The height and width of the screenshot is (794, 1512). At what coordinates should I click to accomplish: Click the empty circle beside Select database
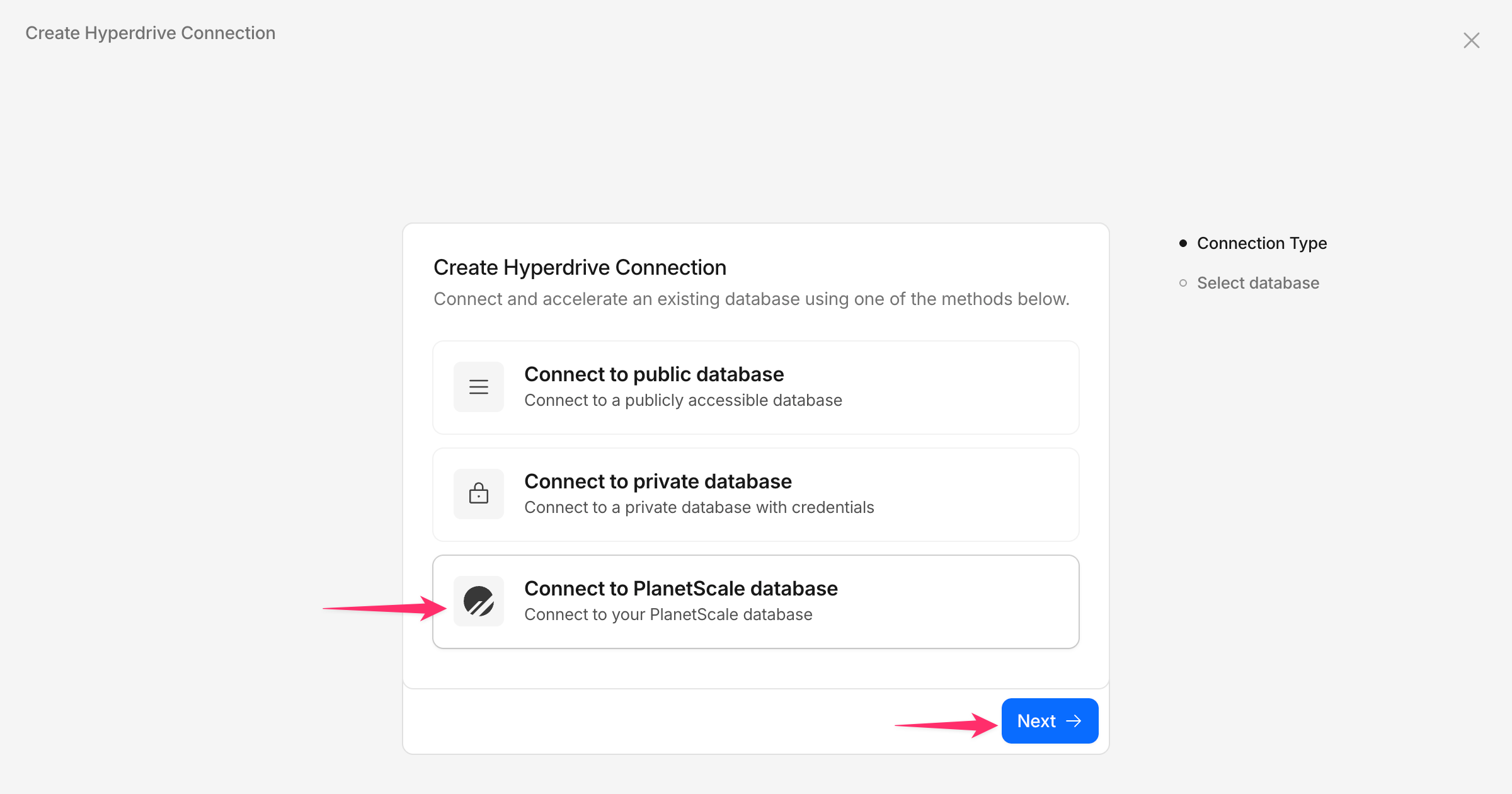click(1183, 283)
